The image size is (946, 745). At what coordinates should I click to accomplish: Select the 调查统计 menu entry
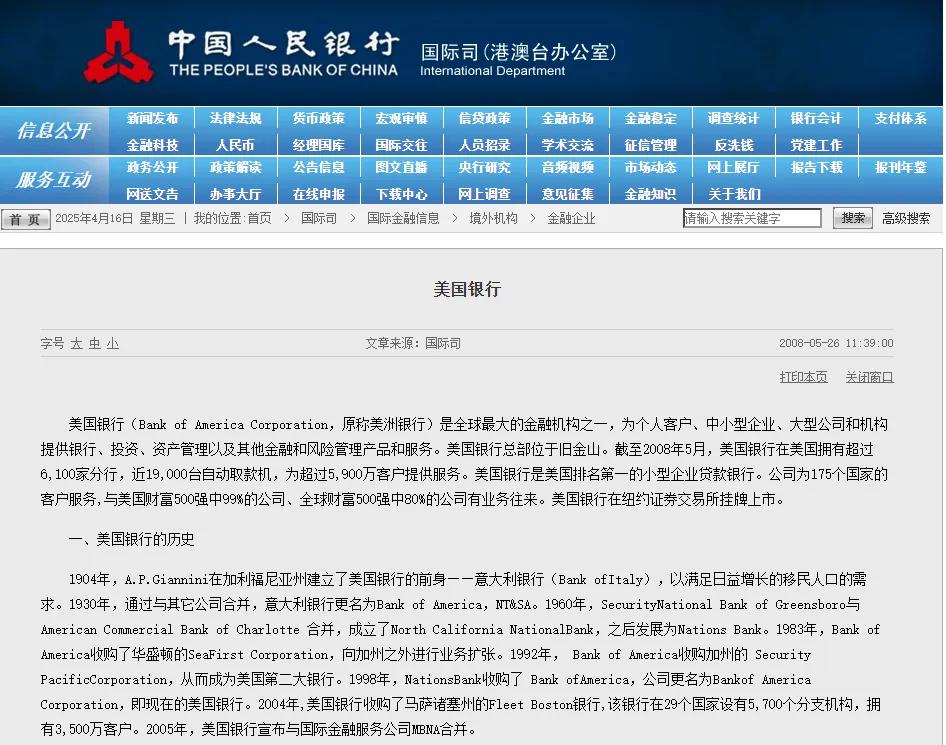coord(734,118)
